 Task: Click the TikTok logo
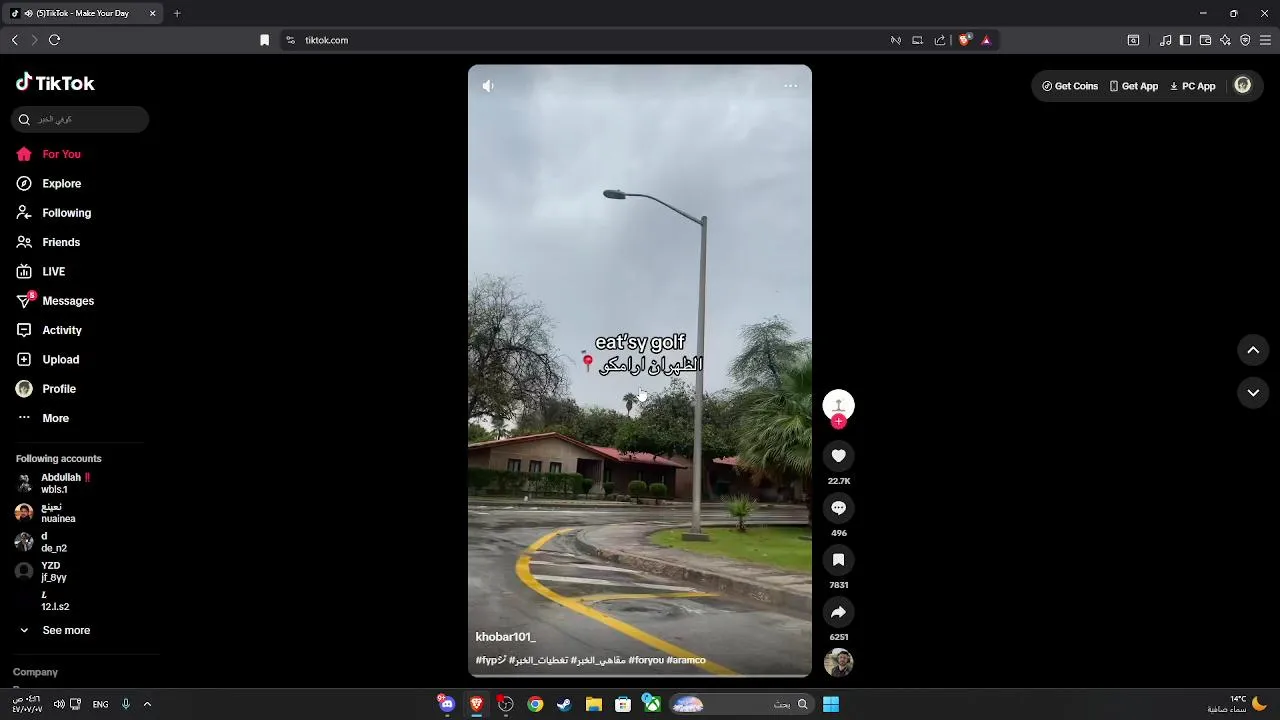click(55, 83)
